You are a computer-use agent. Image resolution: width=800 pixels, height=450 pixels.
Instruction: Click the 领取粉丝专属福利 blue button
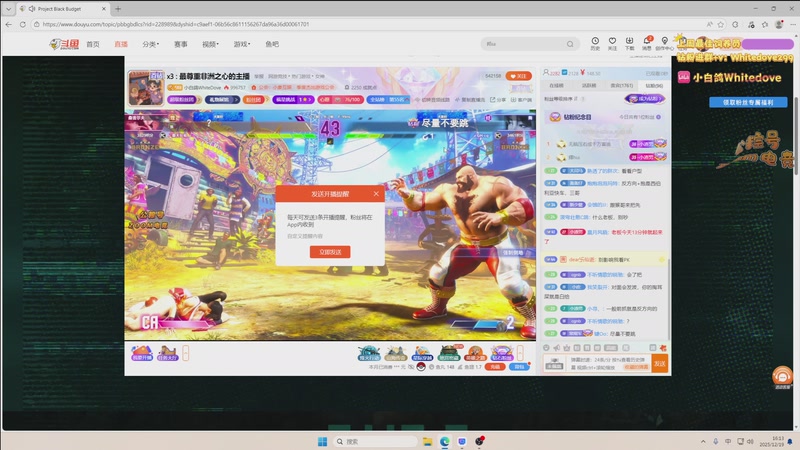tap(748, 103)
